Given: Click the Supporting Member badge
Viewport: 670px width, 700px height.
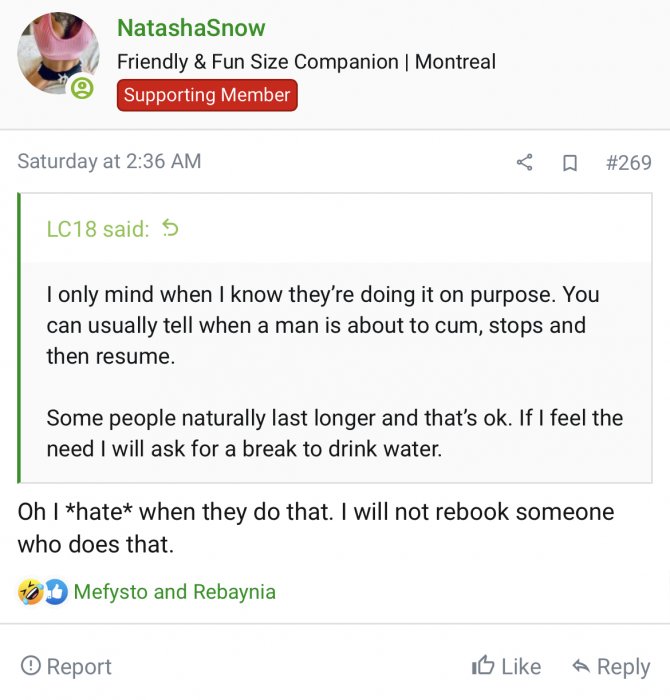Looking at the screenshot, I should click(207, 96).
